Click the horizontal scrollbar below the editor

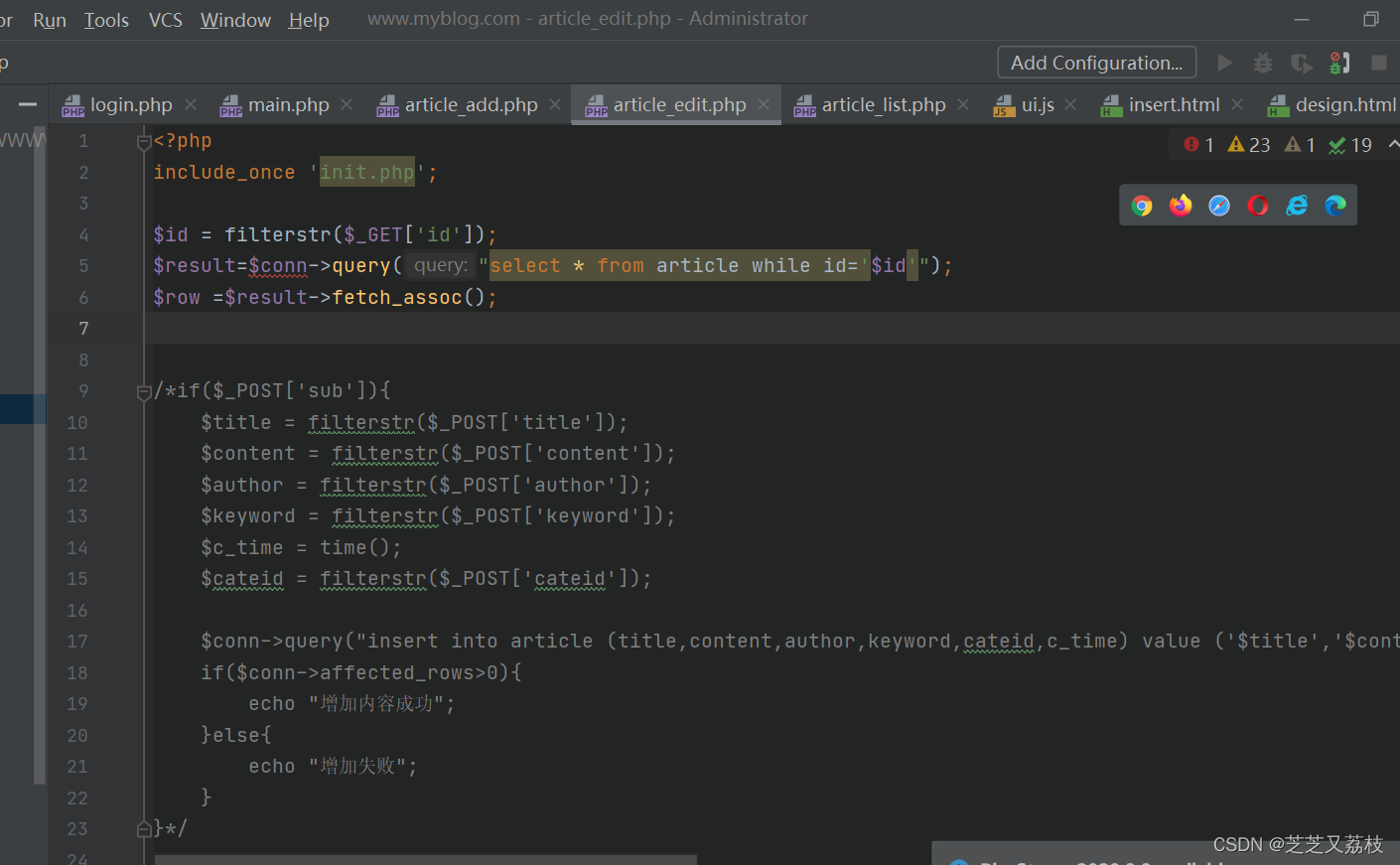click(425, 859)
